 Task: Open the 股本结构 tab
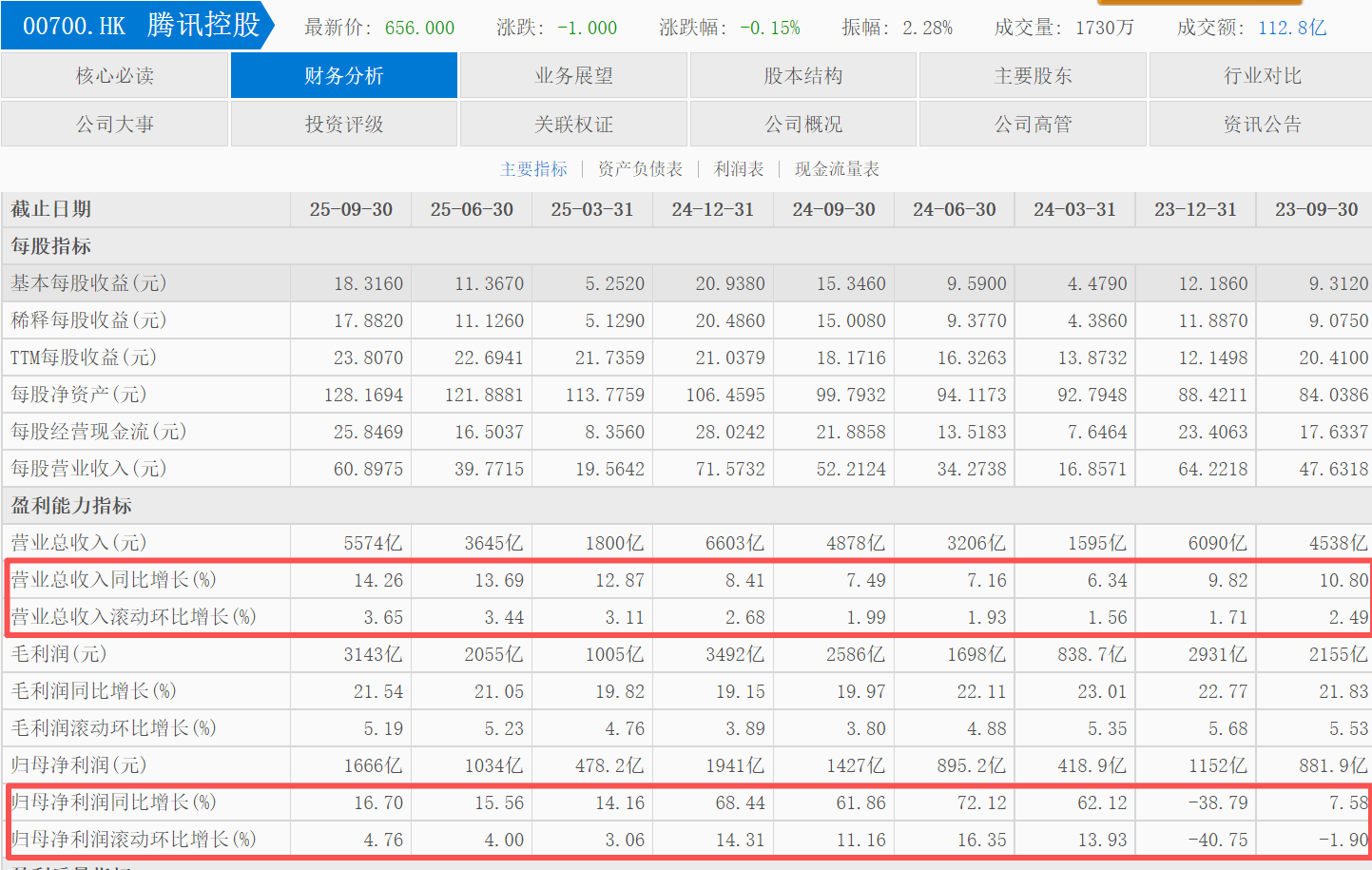[x=803, y=75]
